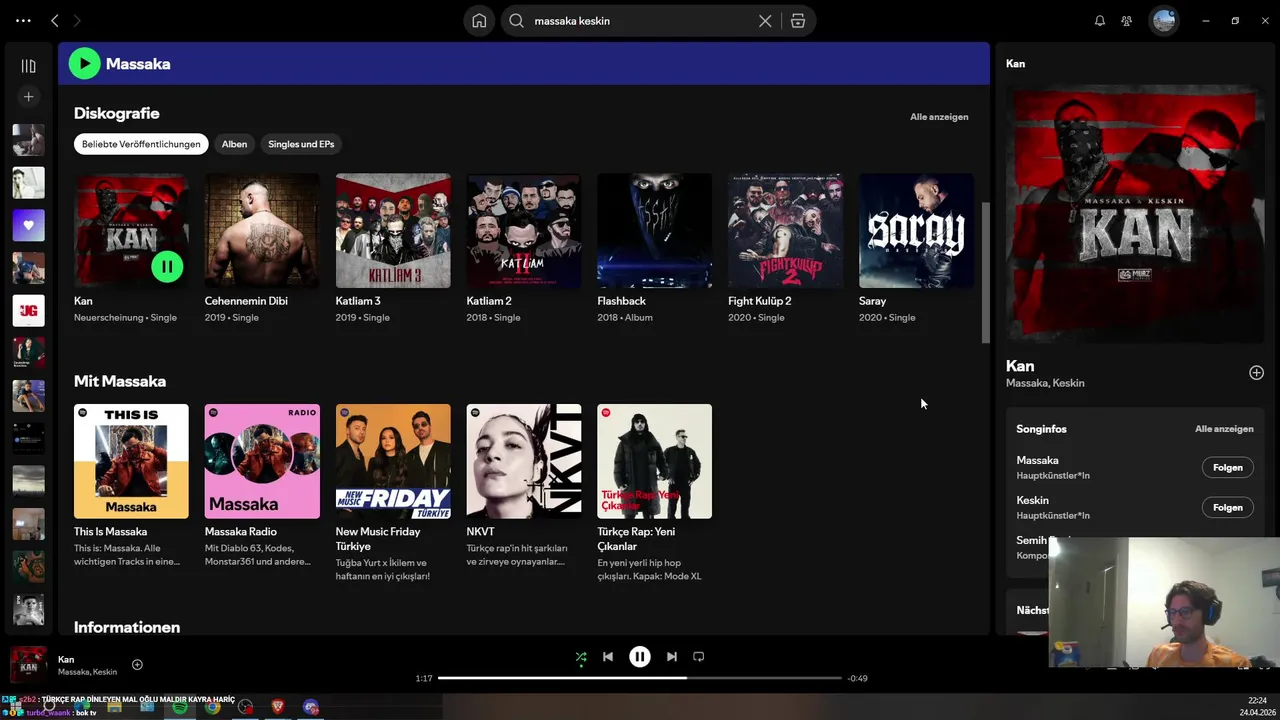The width and height of the screenshot is (1280, 720).
Task: Follow Keskin in Songinfos
Action: (x=1227, y=508)
